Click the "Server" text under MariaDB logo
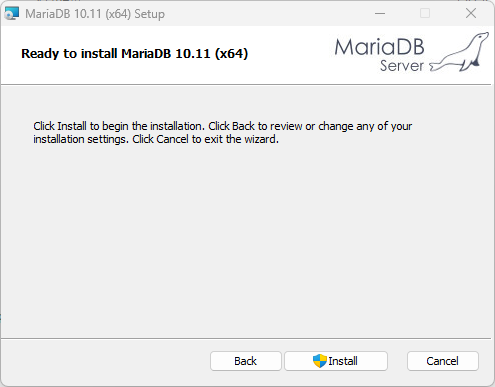 [402, 66]
